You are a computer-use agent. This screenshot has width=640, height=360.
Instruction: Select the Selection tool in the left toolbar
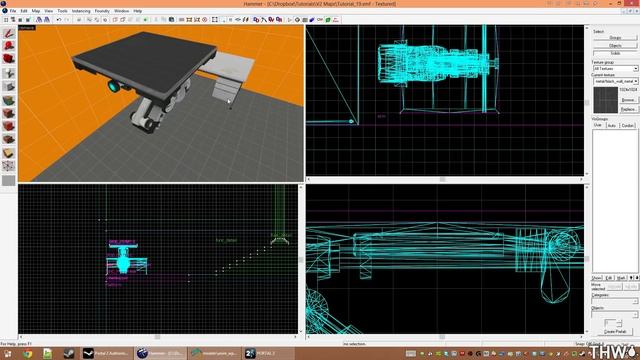tap(9, 33)
